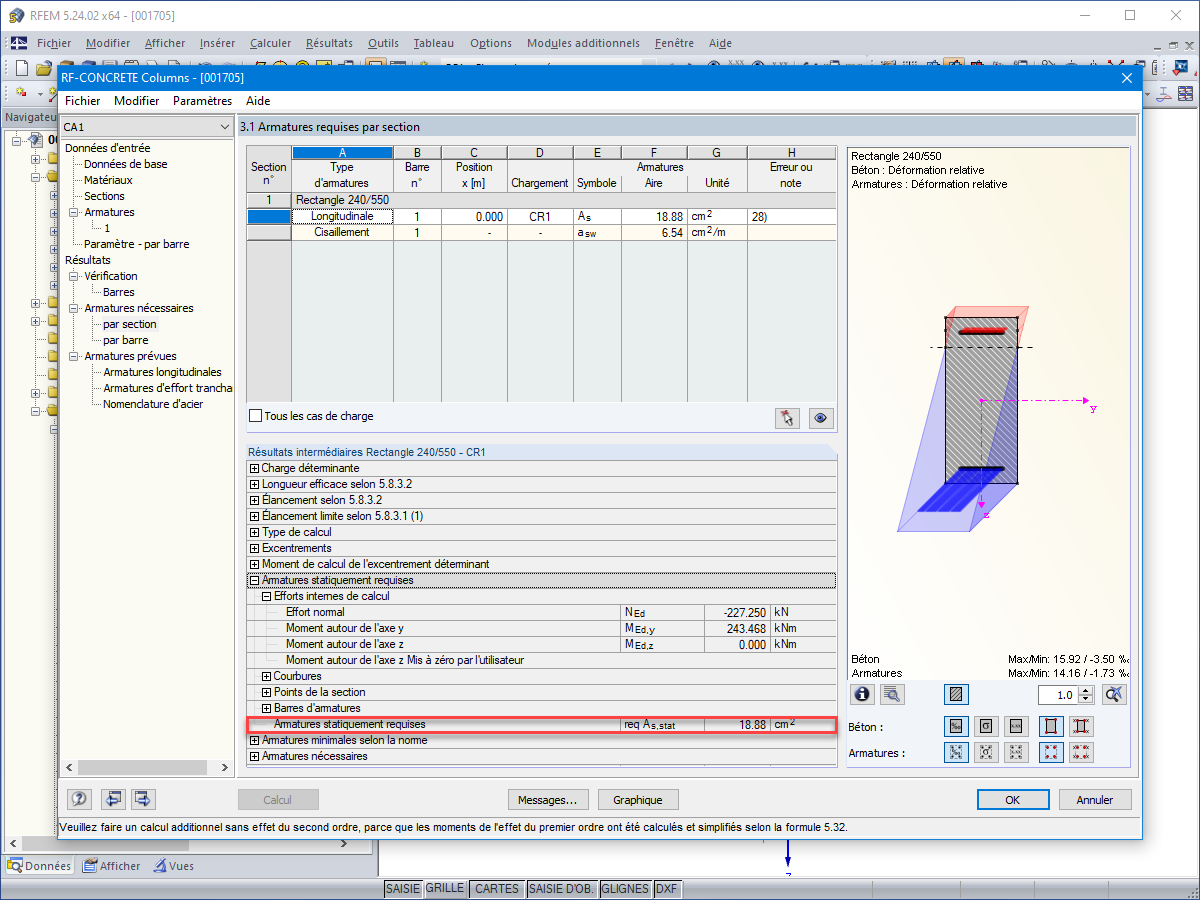Toggle the eye visibility button below the table
Viewport: 1200px width, 900px height.
click(x=821, y=418)
